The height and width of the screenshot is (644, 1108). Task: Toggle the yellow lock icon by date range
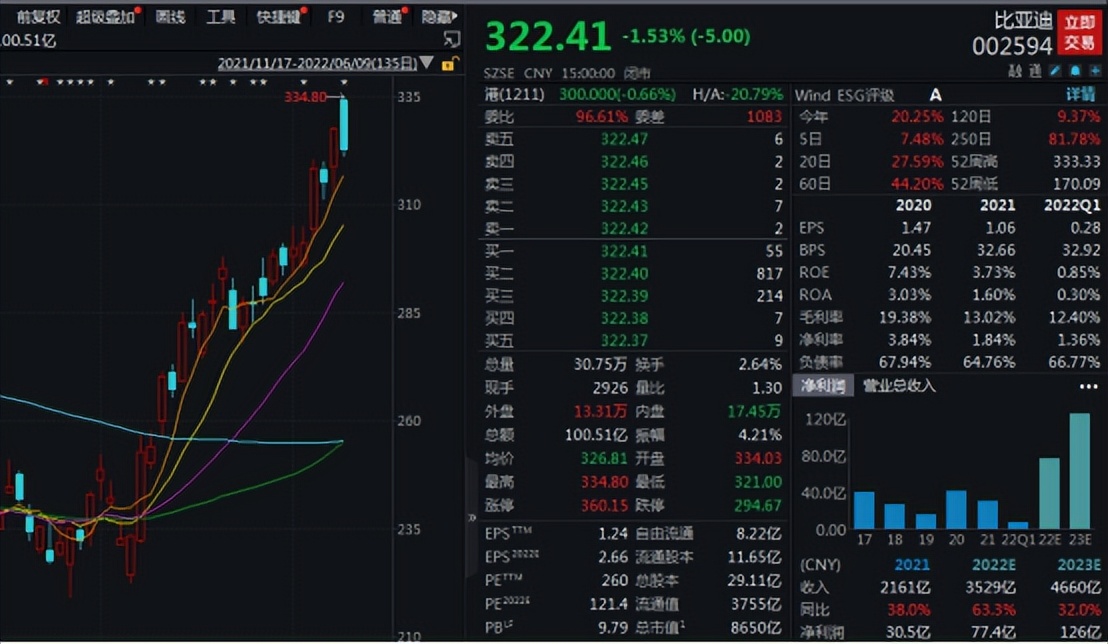click(x=451, y=64)
